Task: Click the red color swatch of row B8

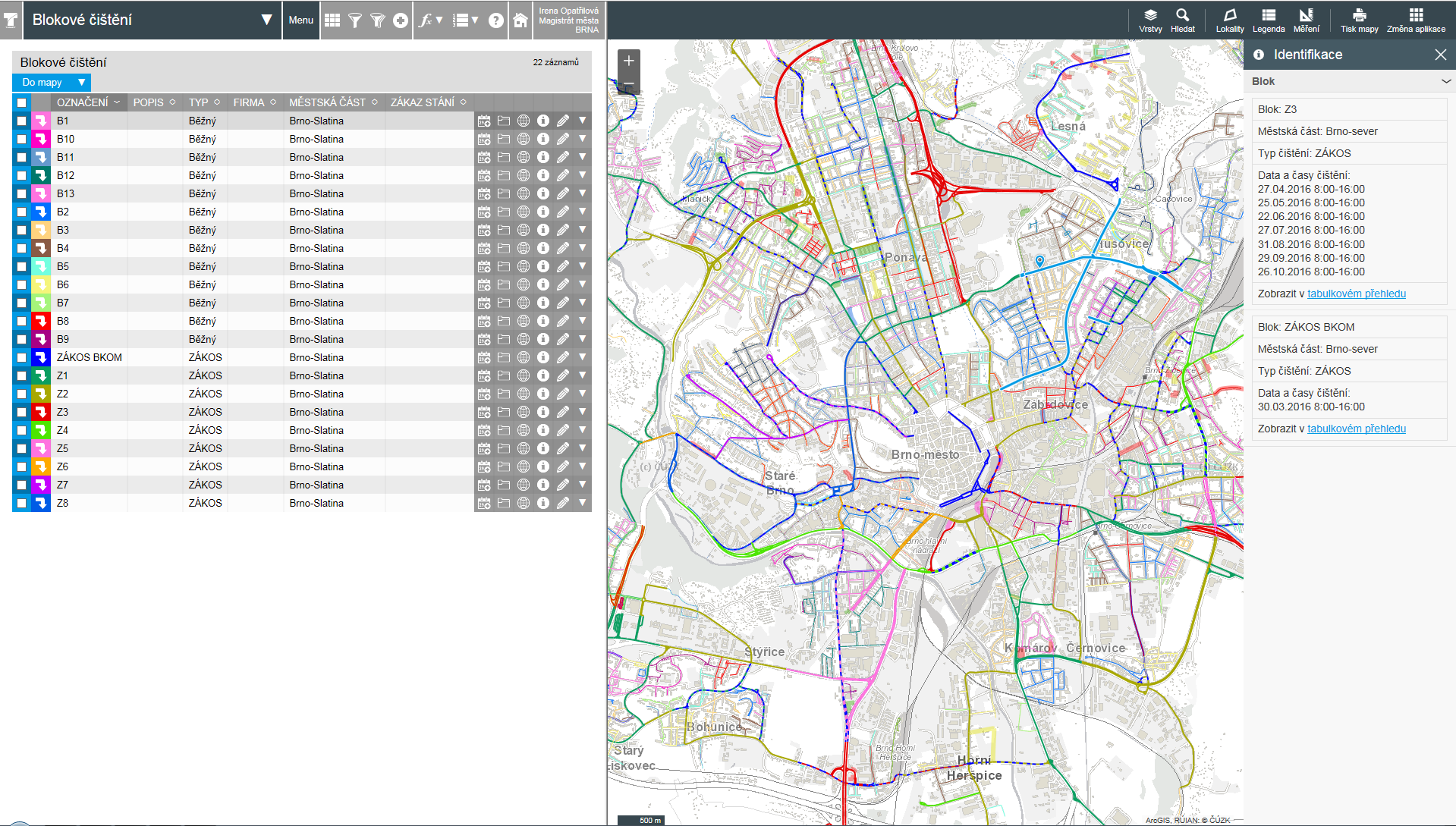Action: click(x=41, y=321)
